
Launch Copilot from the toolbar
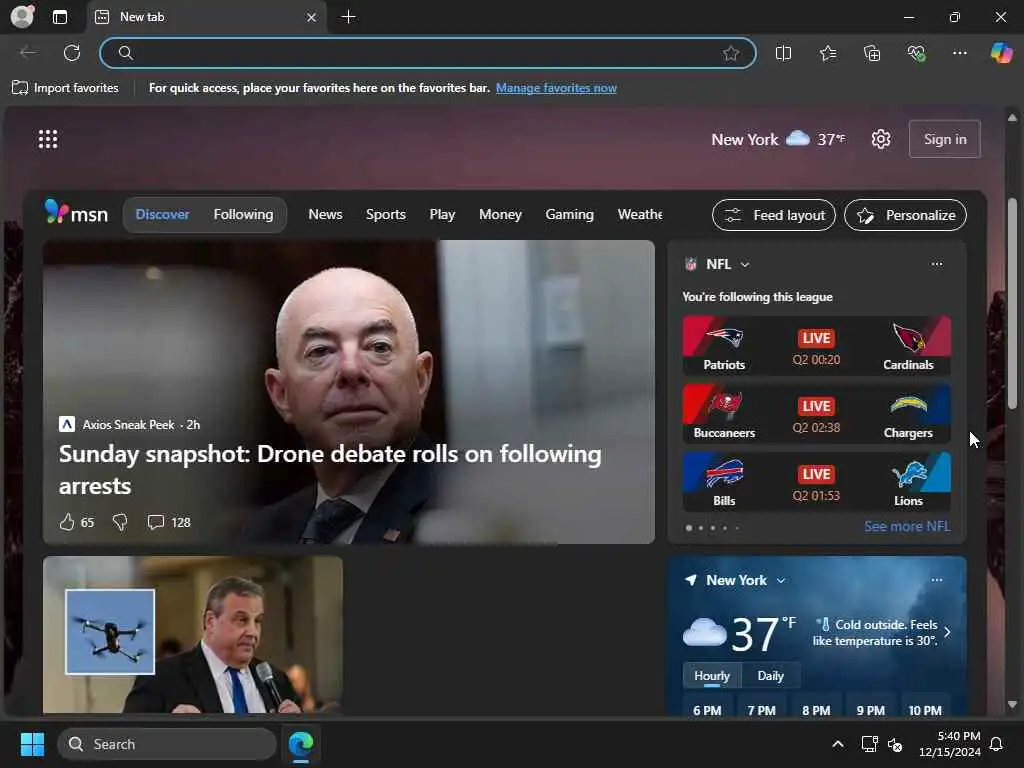[1001, 53]
